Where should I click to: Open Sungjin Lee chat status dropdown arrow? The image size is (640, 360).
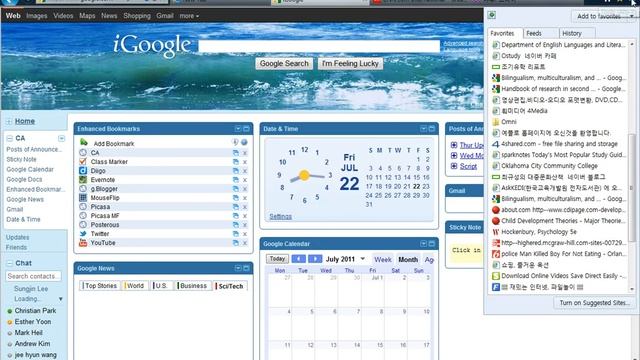(61, 299)
